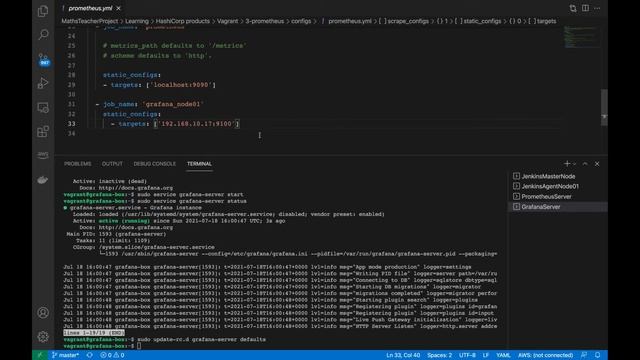The width and height of the screenshot is (640, 360).
Task: Close the terminal panel
Action: point(597,164)
